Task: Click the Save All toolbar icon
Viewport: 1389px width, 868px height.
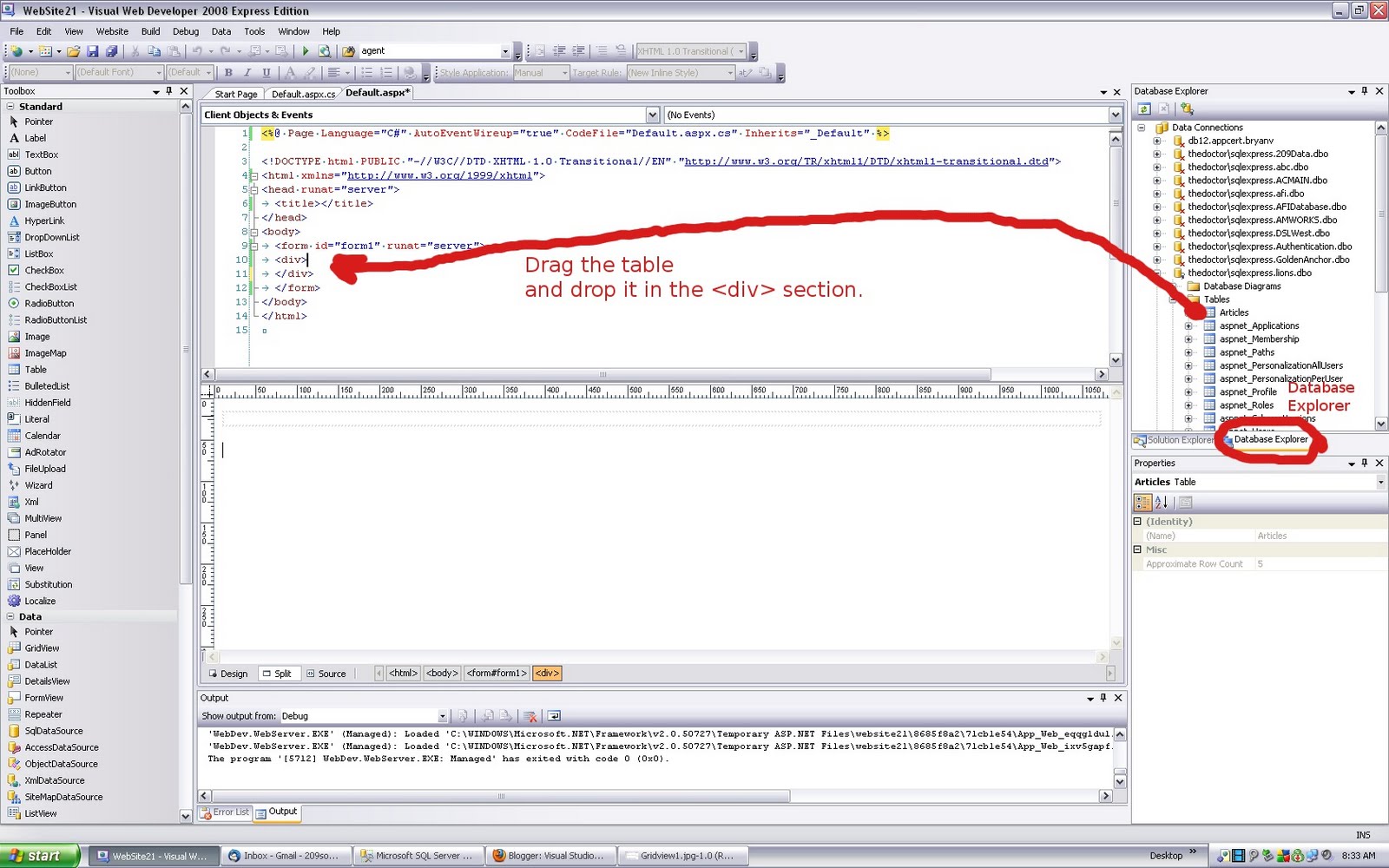Action: pos(112,51)
